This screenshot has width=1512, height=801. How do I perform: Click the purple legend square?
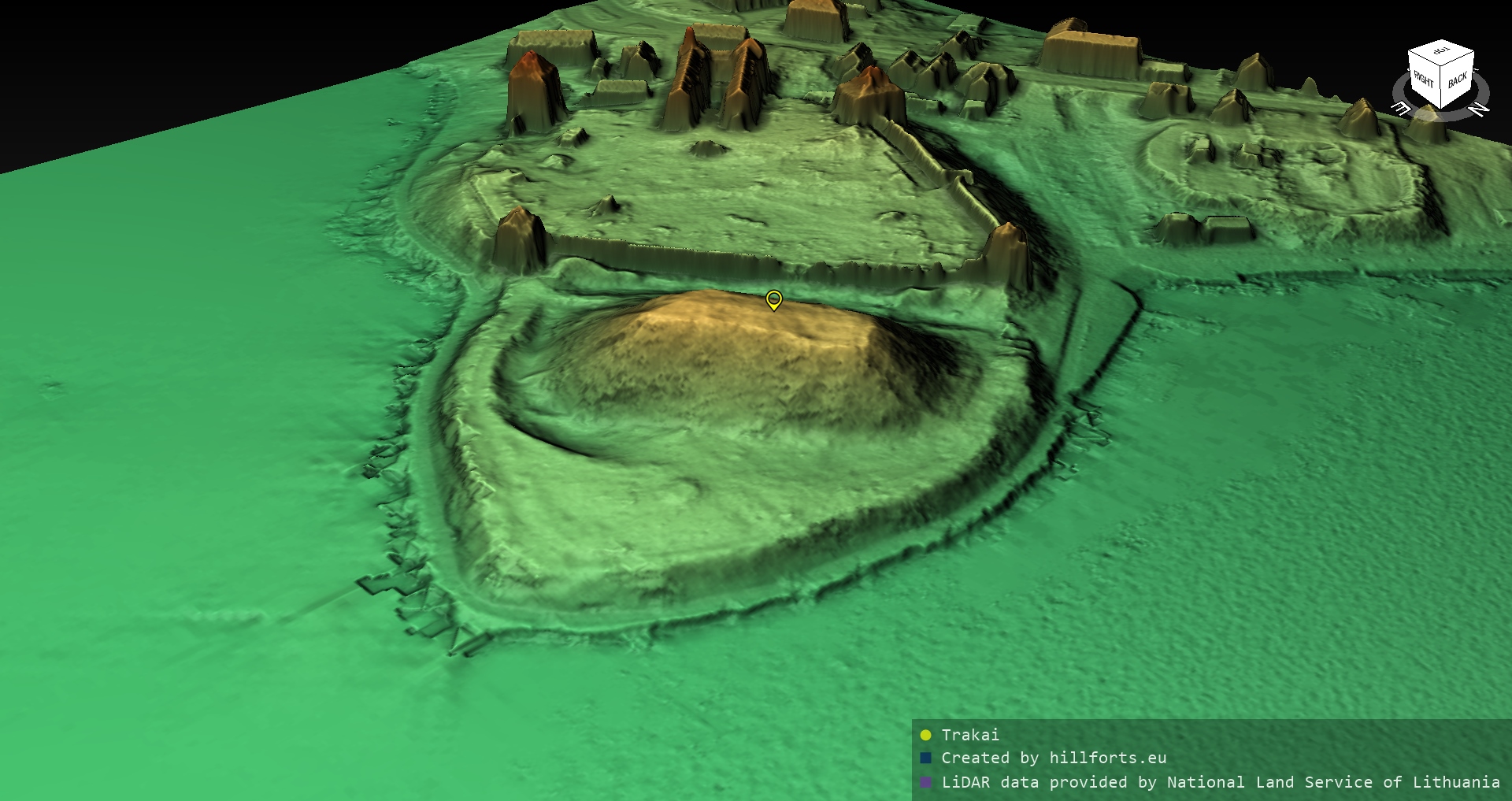tap(925, 782)
